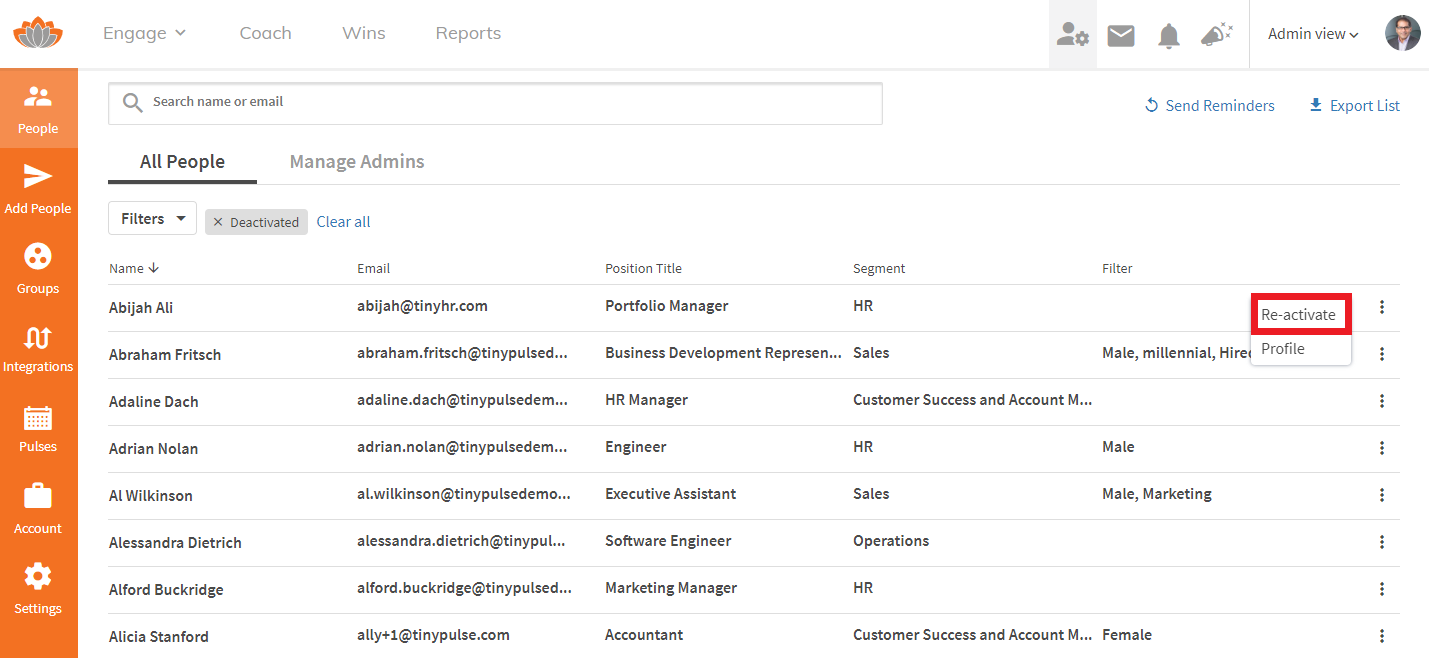This screenshot has height=658, width=1429.
Task: Click Operations segment cell
Action: (x=891, y=541)
